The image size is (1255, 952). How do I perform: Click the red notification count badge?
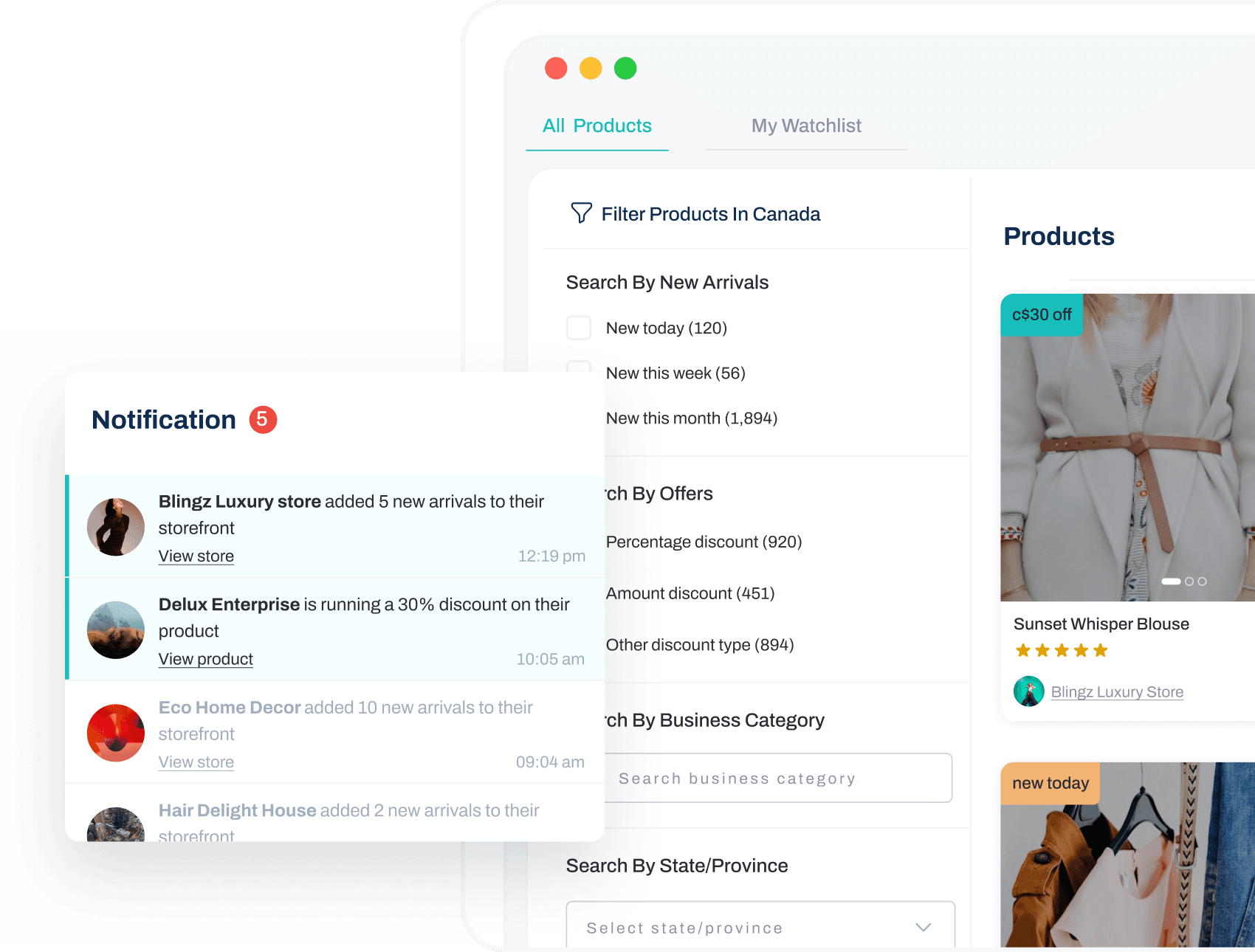point(263,419)
